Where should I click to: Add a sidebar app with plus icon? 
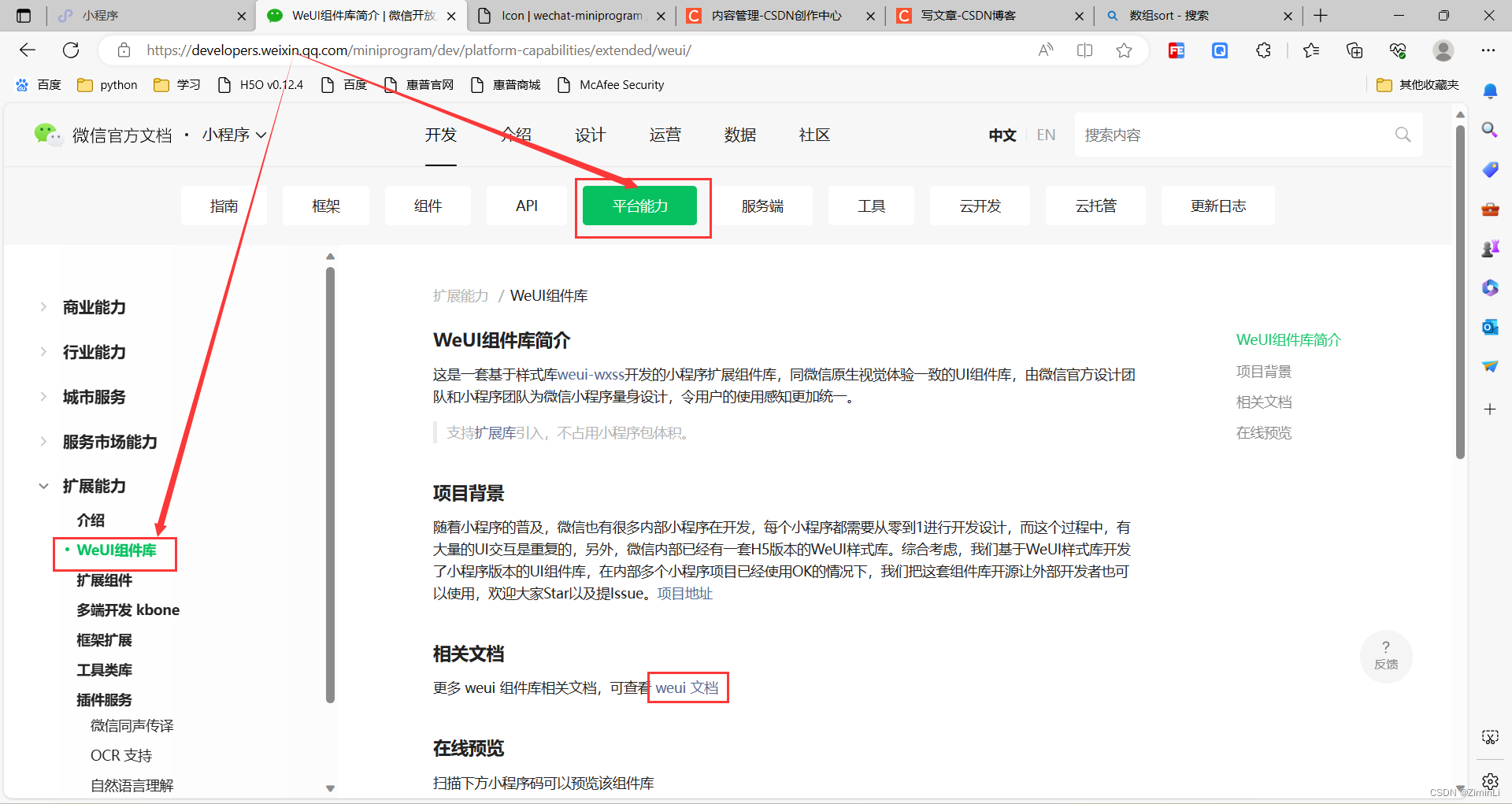[x=1490, y=409]
